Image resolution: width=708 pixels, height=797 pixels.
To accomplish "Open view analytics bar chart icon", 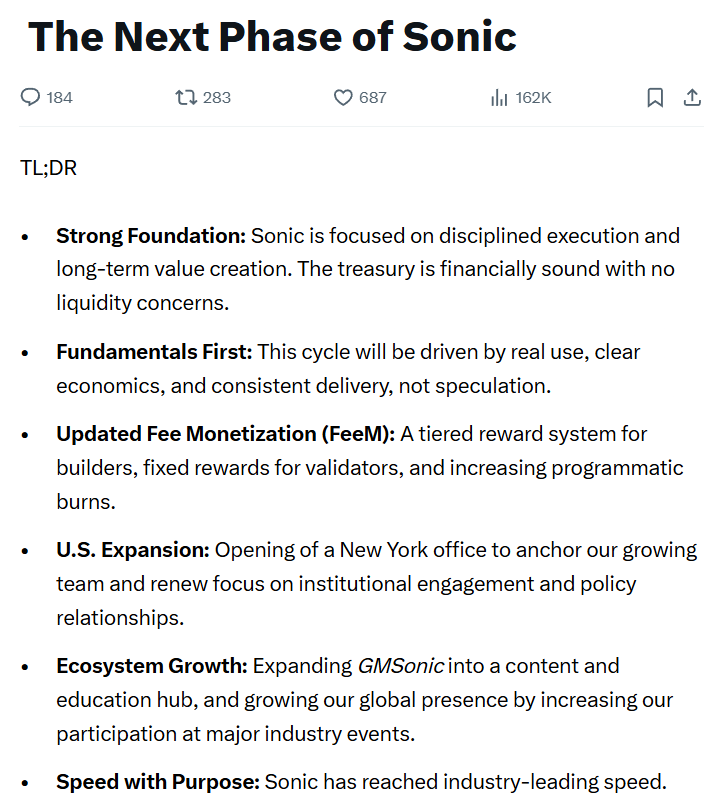I will click(499, 97).
